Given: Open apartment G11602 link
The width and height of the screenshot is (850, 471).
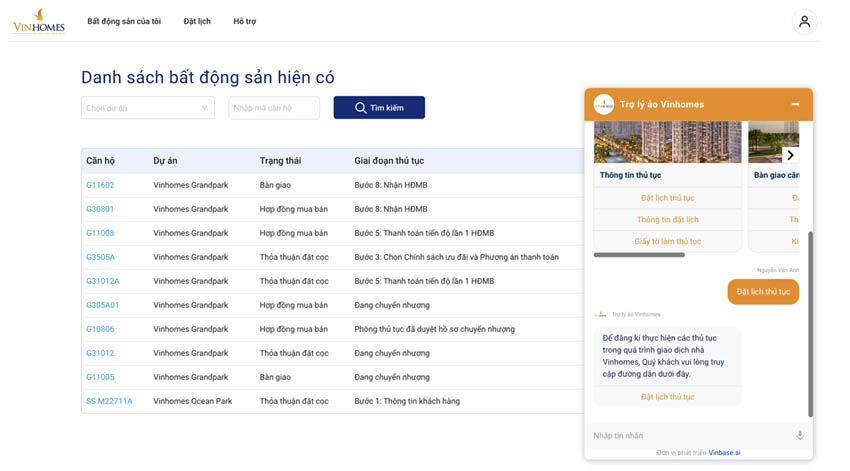Looking at the screenshot, I should (100, 185).
